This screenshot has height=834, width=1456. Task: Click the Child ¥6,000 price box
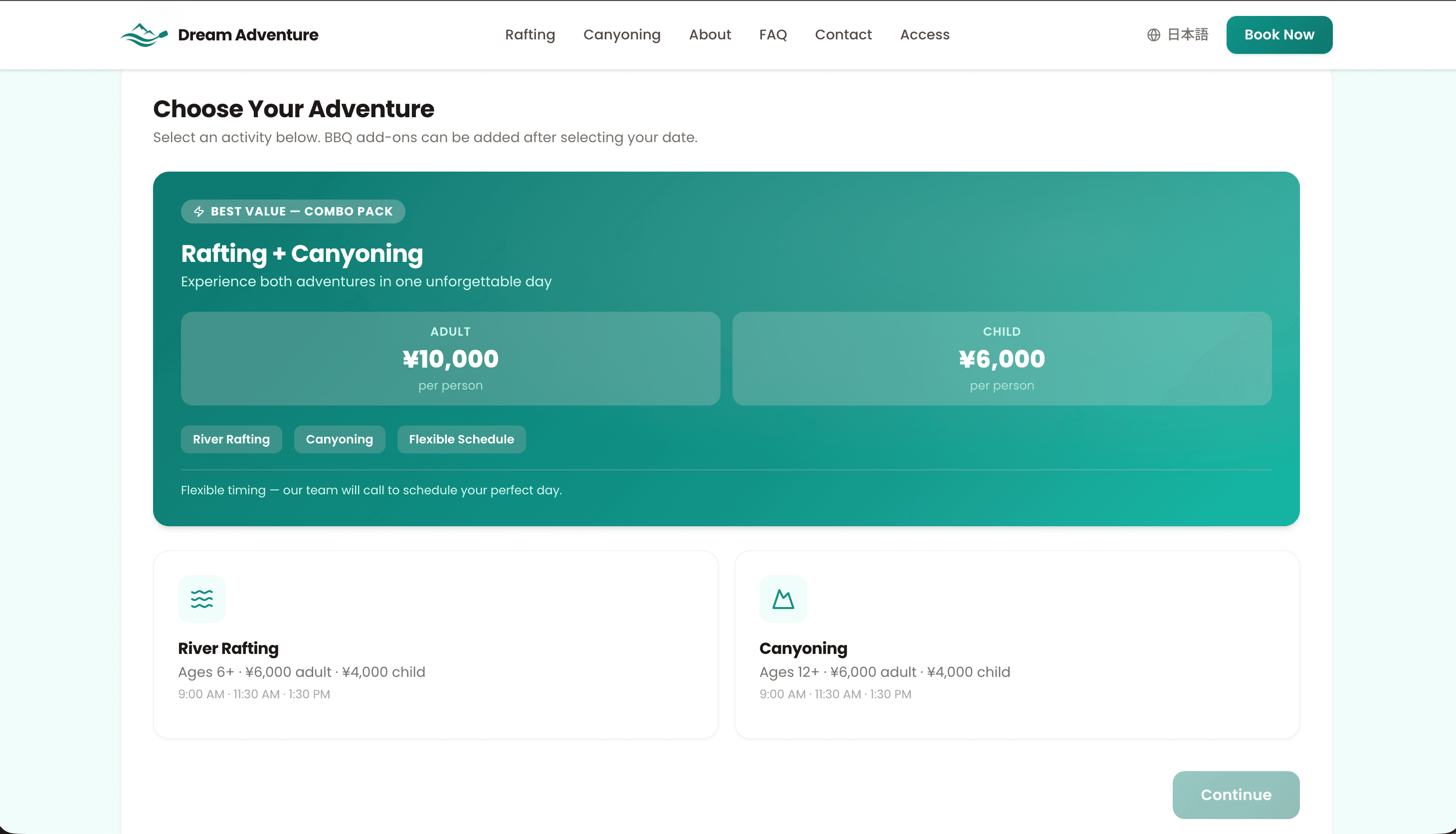[1001, 359]
